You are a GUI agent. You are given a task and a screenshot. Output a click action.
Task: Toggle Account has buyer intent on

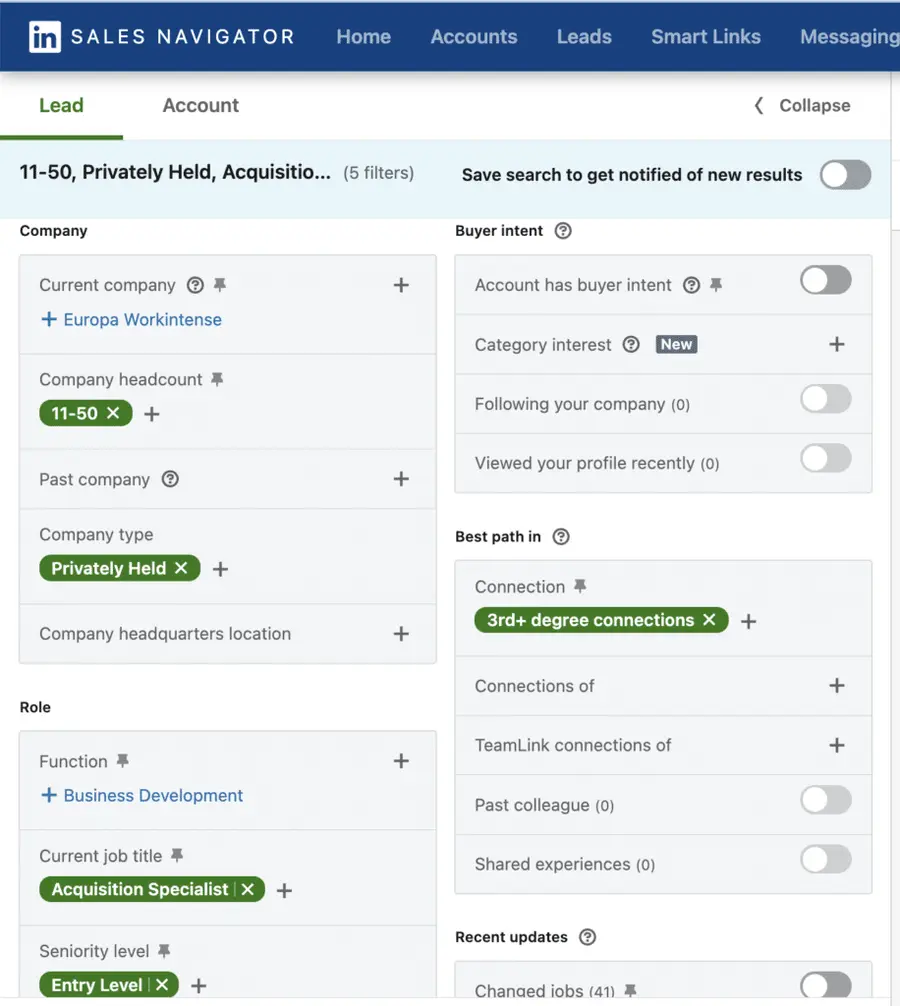825,280
